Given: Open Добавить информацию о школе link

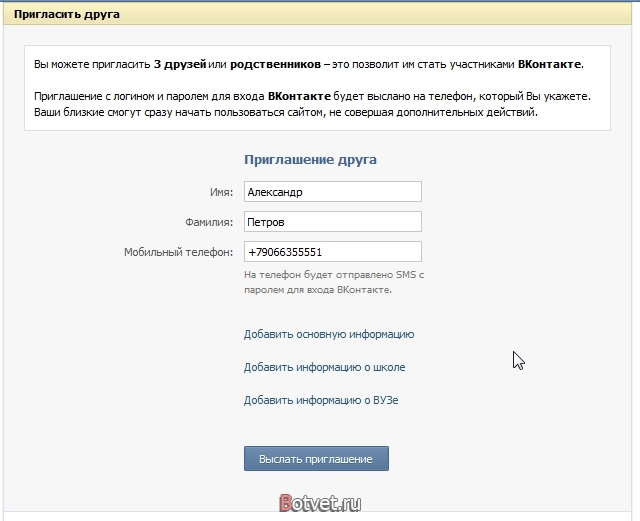Looking at the screenshot, I should coord(324,367).
